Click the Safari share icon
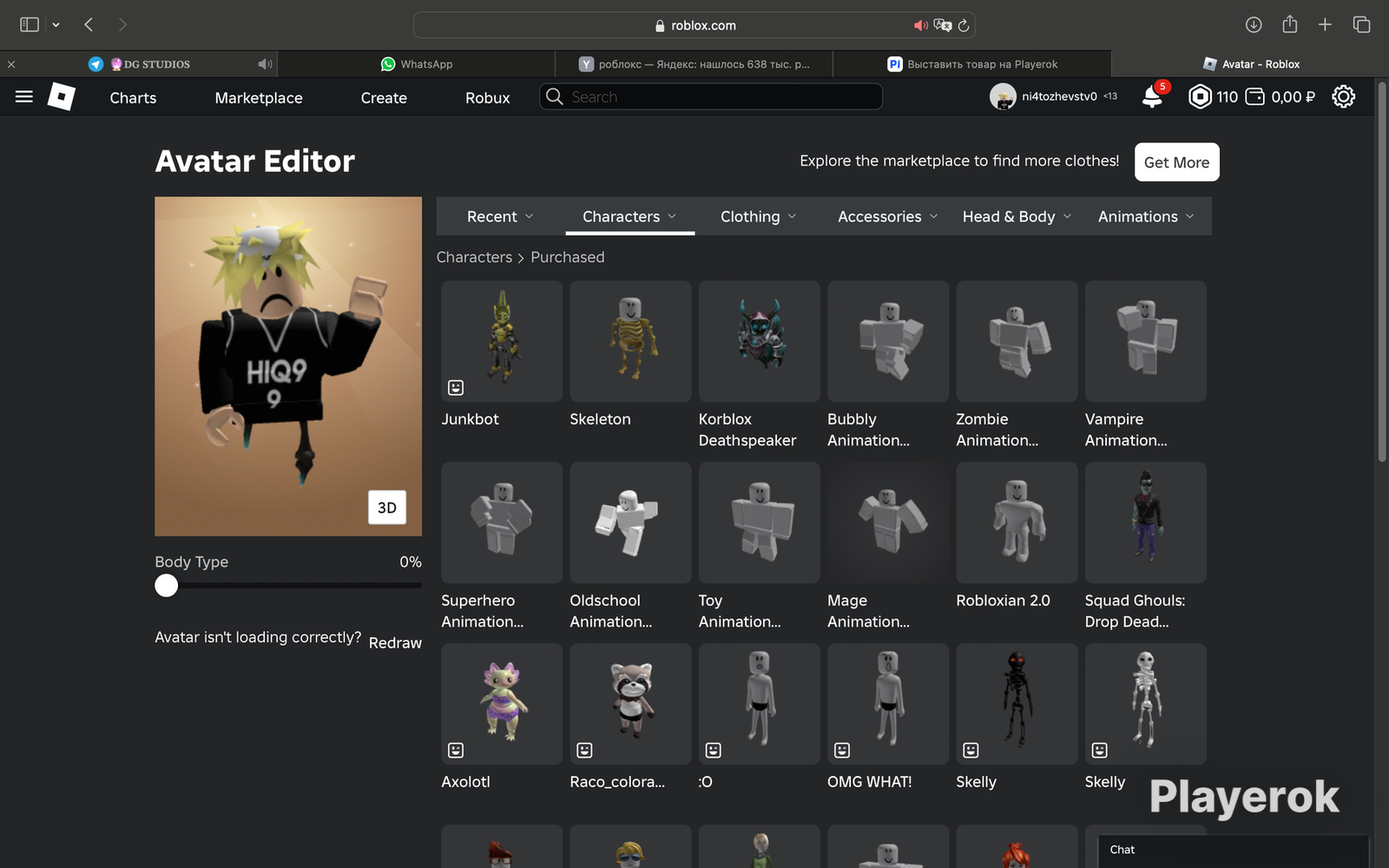 [1290, 24]
